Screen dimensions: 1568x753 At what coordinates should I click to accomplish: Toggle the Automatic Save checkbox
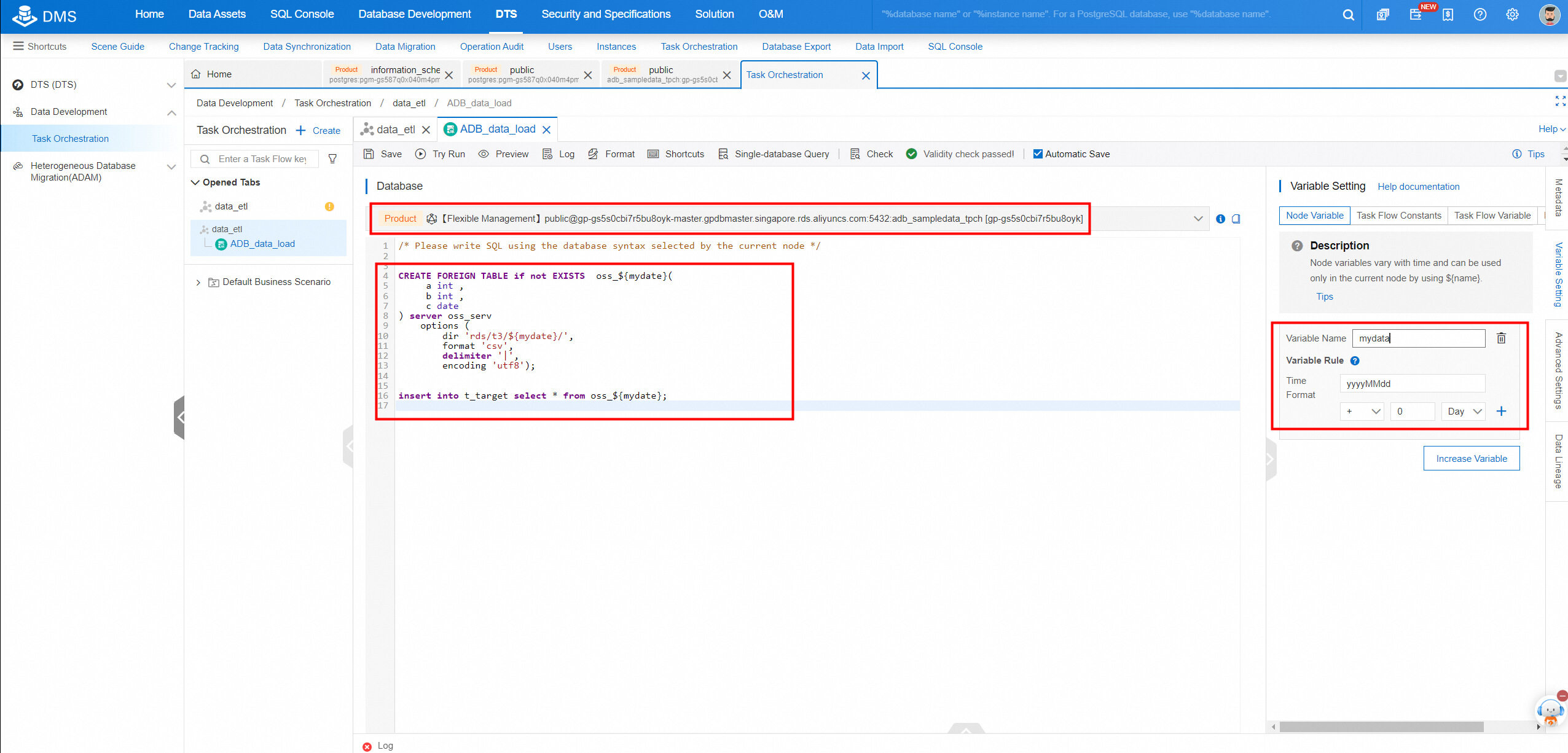tap(1038, 154)
